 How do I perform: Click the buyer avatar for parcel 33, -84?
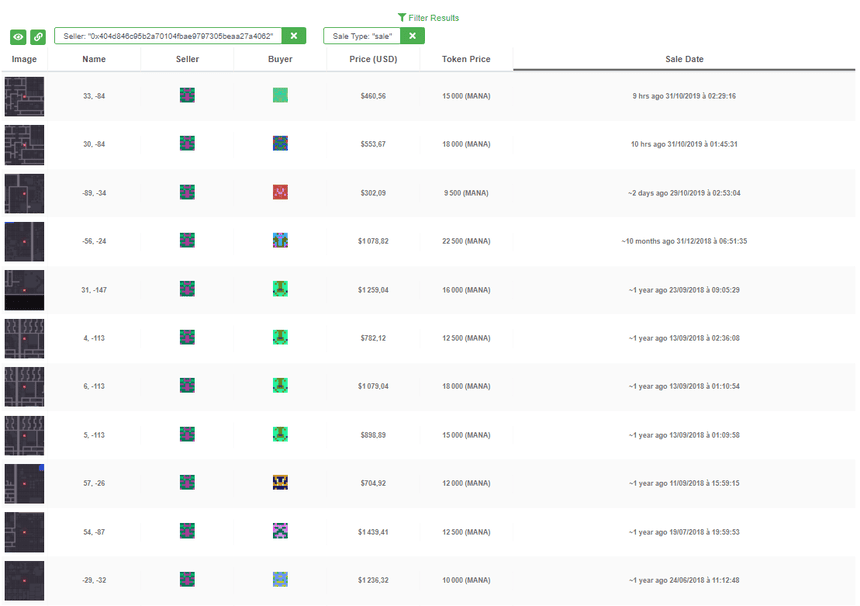[280, 95]
